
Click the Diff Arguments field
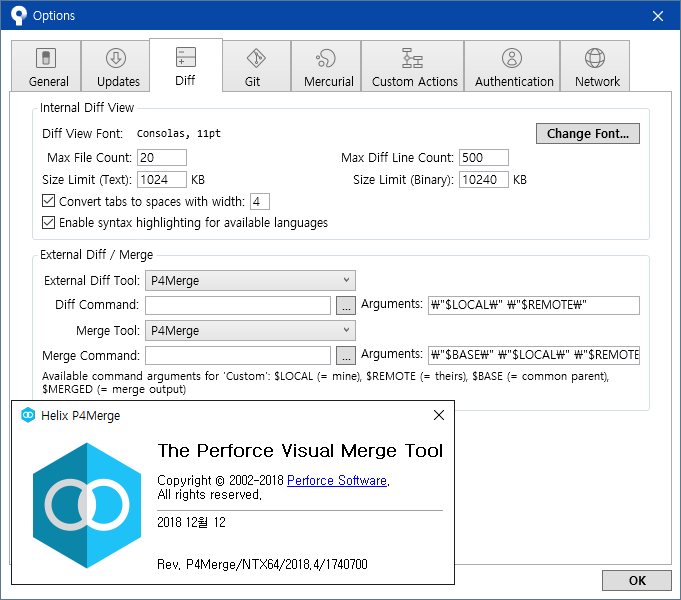coord(534,305)
